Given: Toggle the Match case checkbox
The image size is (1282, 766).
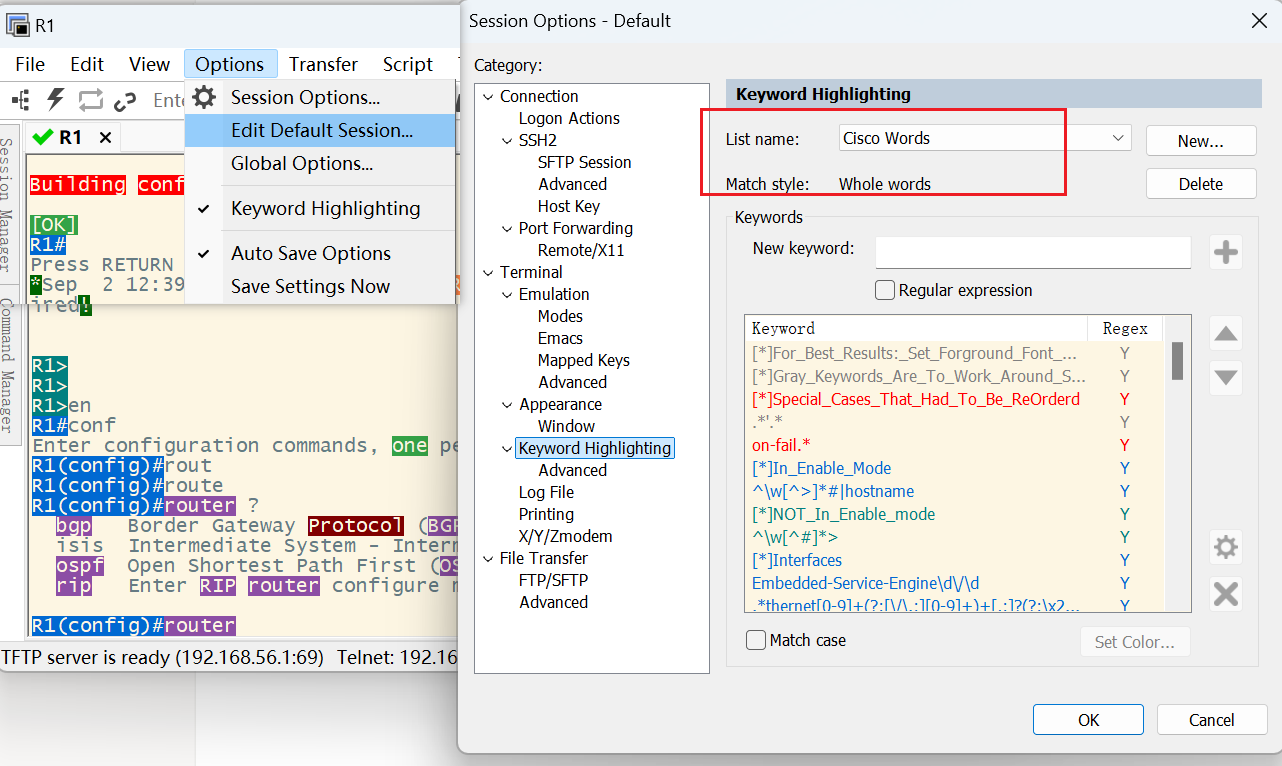Looking at the screenshot, I should (756, 640).
